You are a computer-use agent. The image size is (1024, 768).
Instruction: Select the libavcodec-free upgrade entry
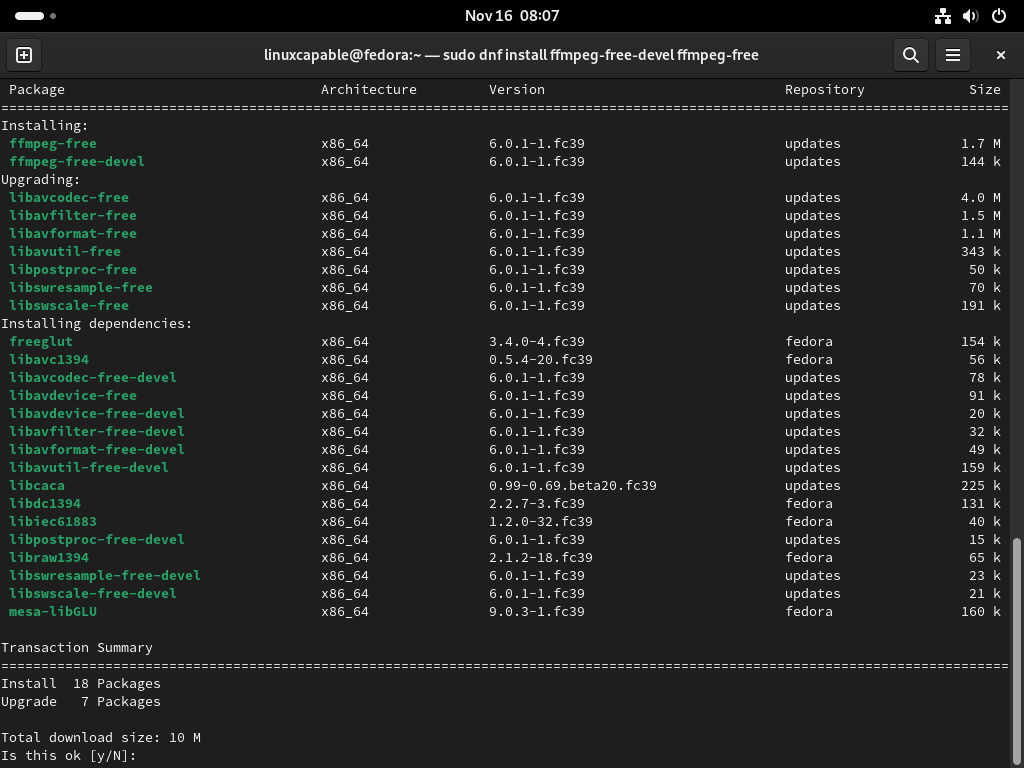coord(64,197)
